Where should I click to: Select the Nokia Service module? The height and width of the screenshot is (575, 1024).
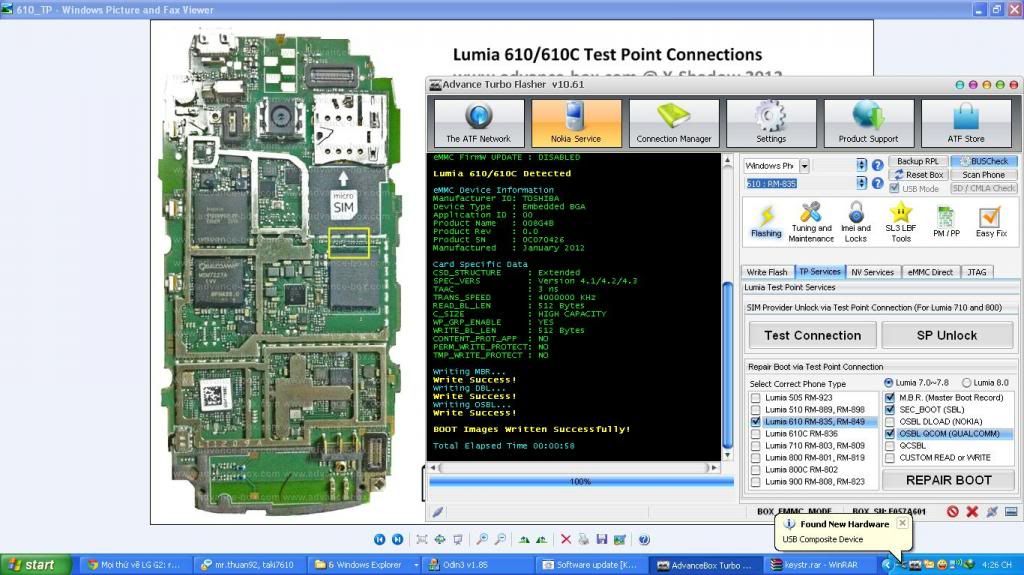point(575,123)
